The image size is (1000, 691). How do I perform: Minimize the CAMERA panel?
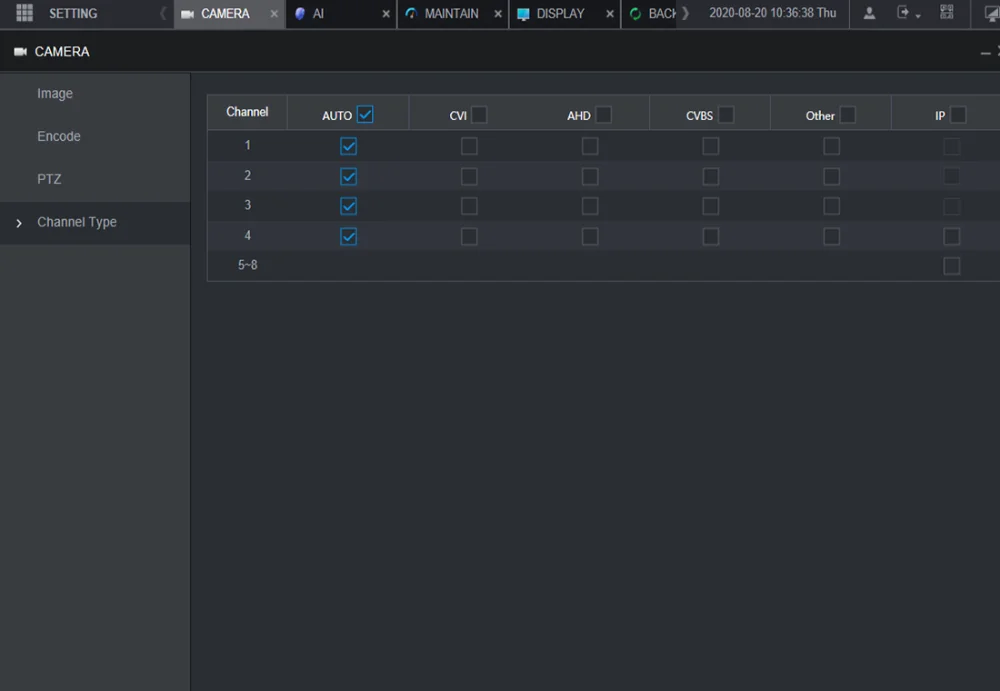point(985,53)
